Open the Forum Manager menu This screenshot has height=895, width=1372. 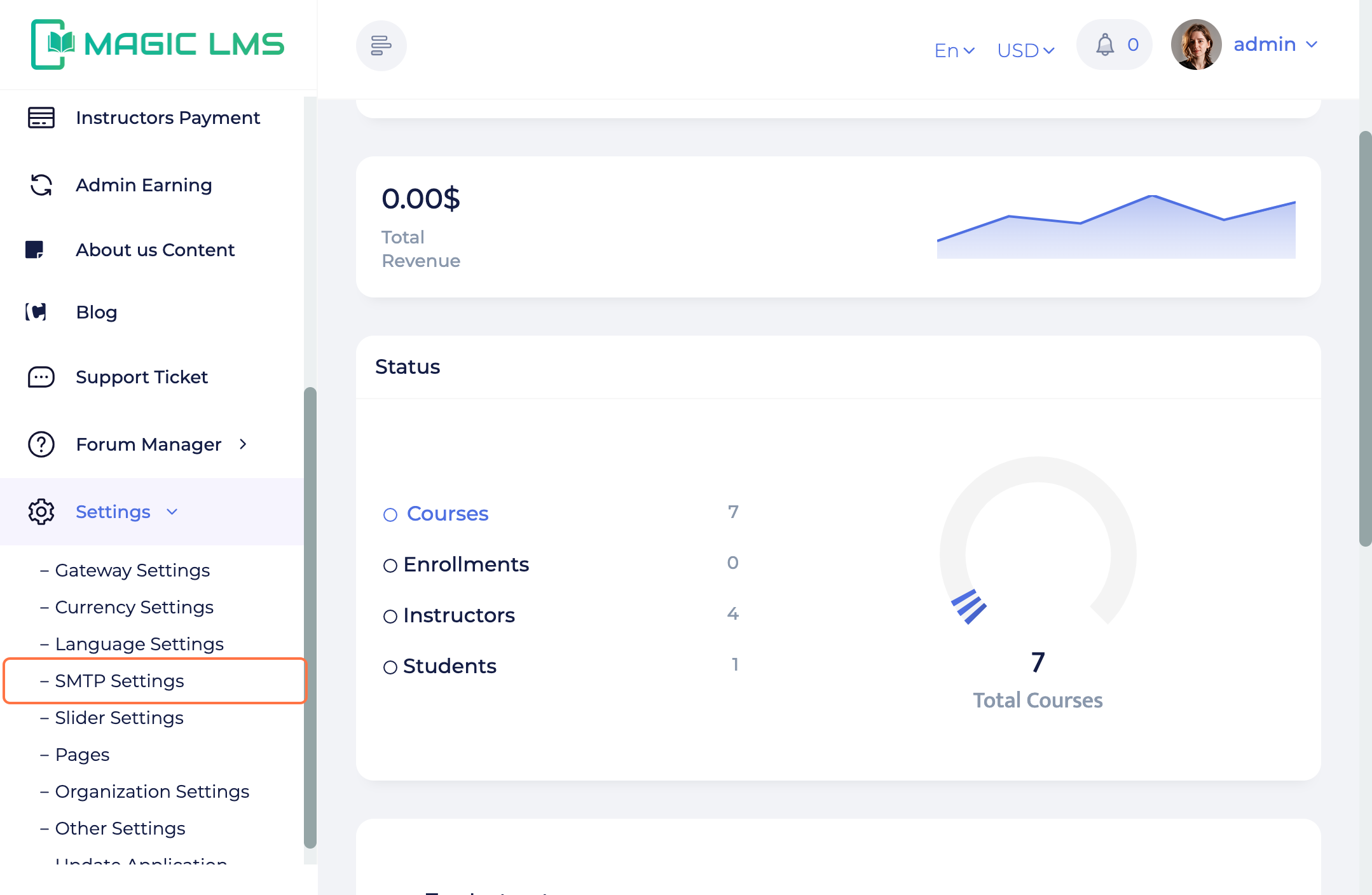pos(149,444)
